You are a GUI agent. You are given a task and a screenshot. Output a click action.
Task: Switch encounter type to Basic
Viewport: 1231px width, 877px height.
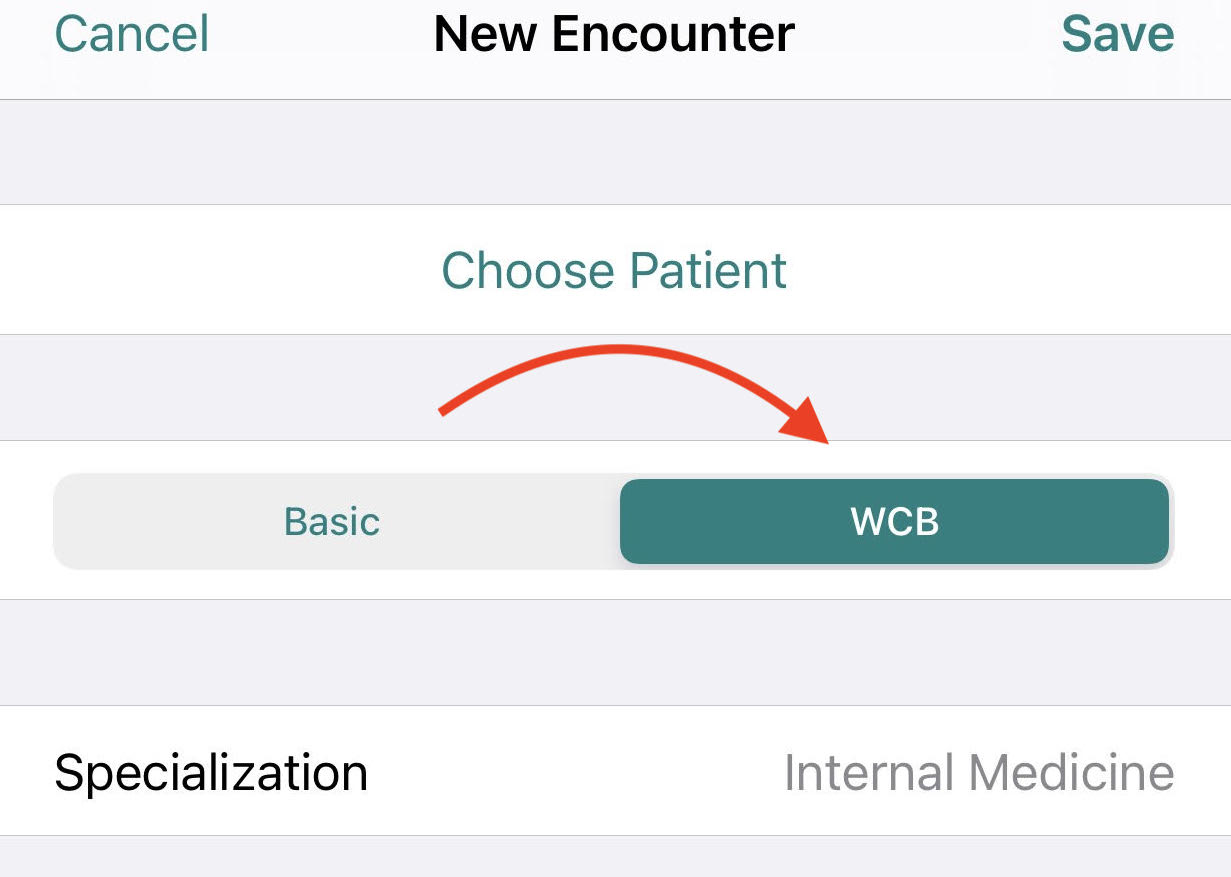tap(331, 521)
